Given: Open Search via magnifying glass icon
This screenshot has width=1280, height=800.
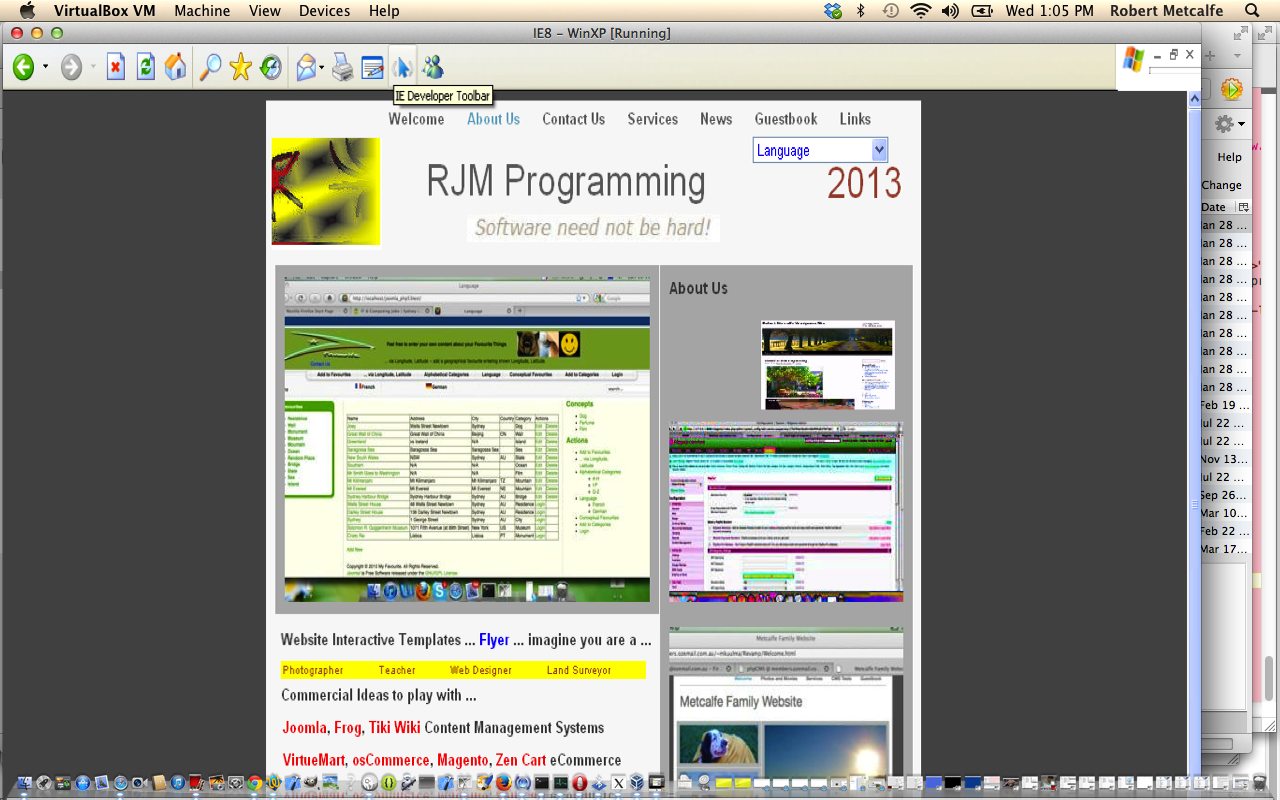Looking at the screenshot, I should click(210, 67).
